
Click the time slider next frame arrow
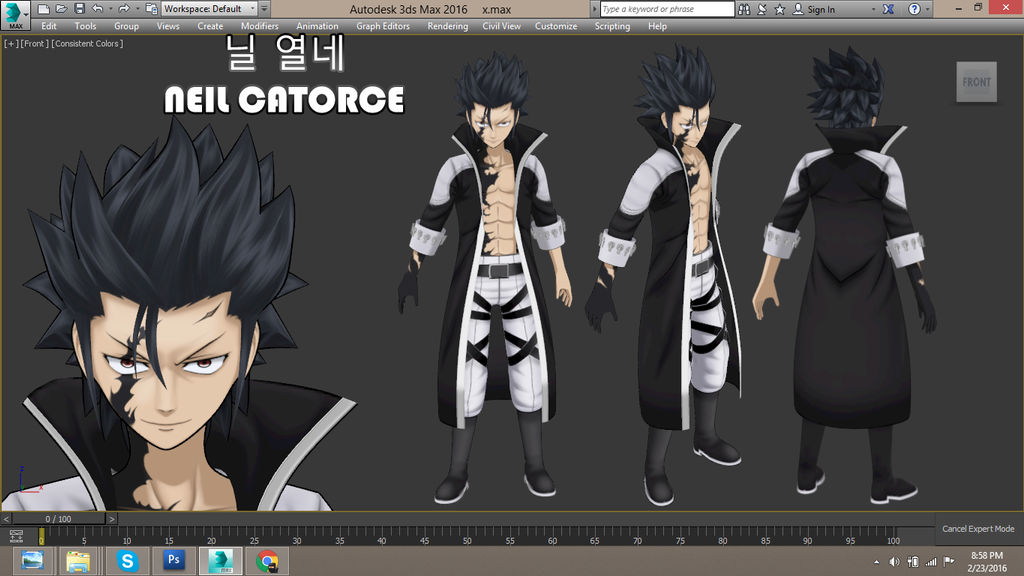click(112, 519)
